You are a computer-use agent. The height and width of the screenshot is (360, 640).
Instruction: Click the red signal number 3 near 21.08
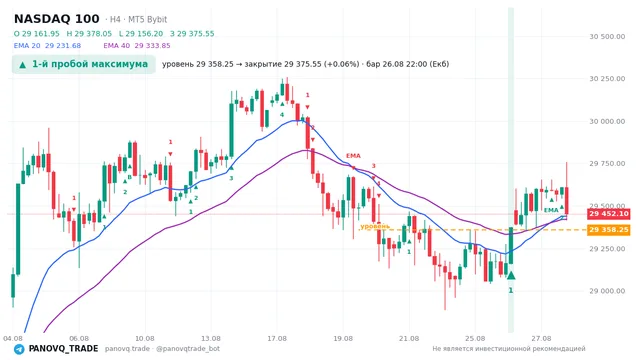click(x=373, y=166)
